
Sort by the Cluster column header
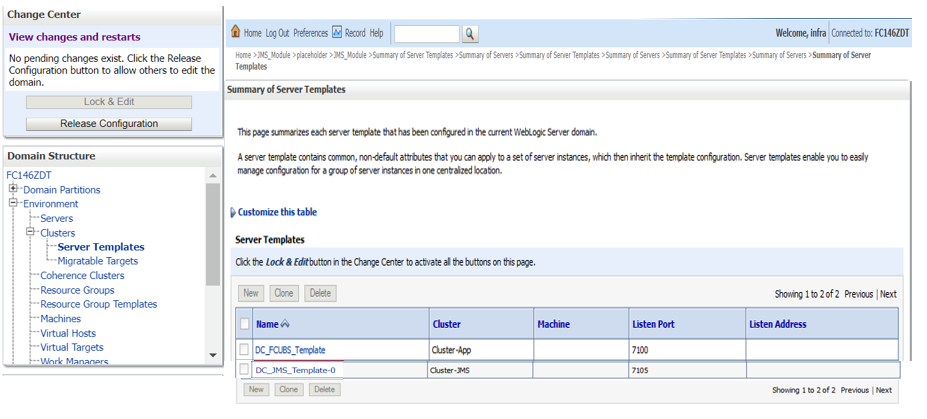[x=446, y=324]
